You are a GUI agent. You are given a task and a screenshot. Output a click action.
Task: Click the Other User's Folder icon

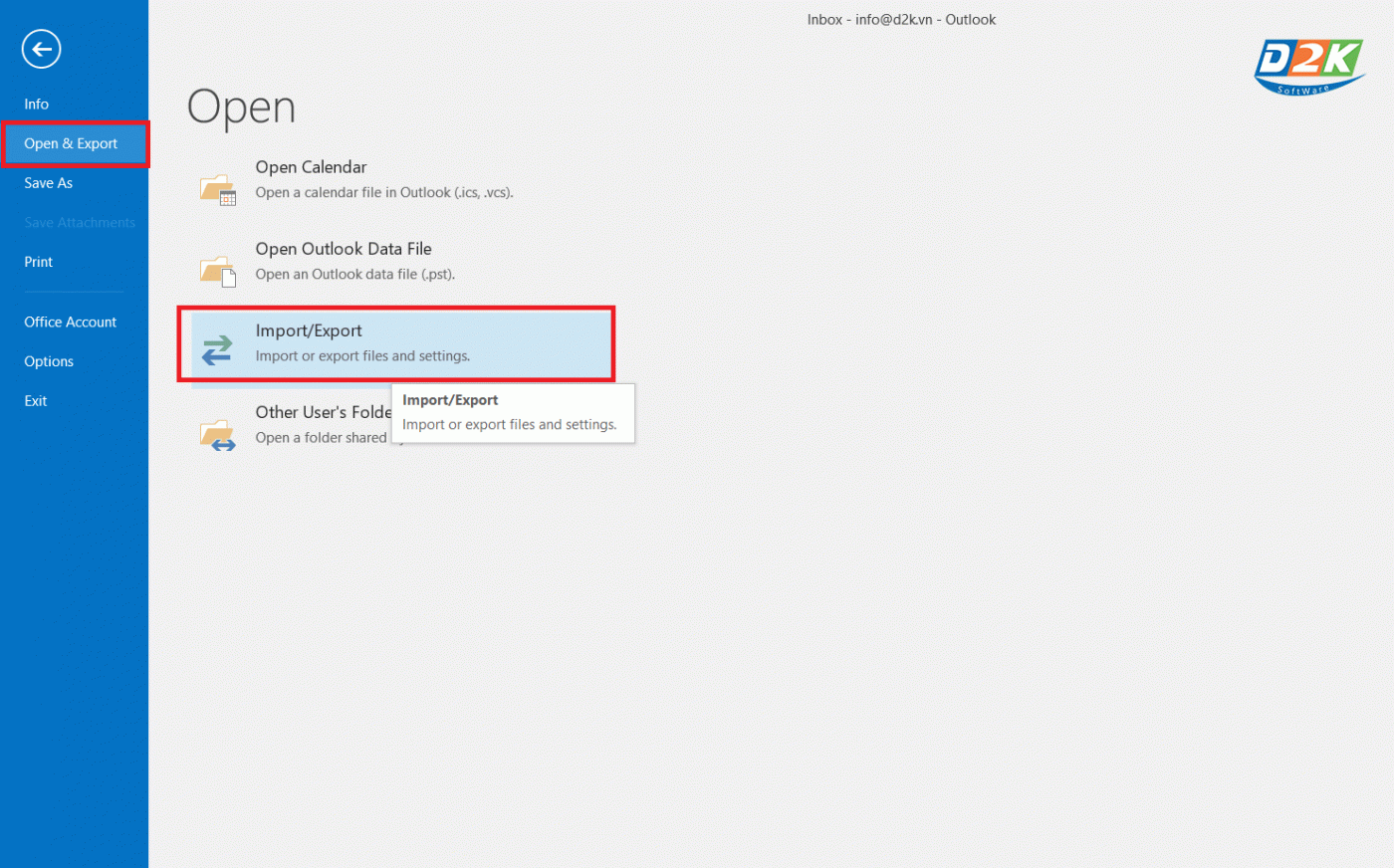pos(218,435)
